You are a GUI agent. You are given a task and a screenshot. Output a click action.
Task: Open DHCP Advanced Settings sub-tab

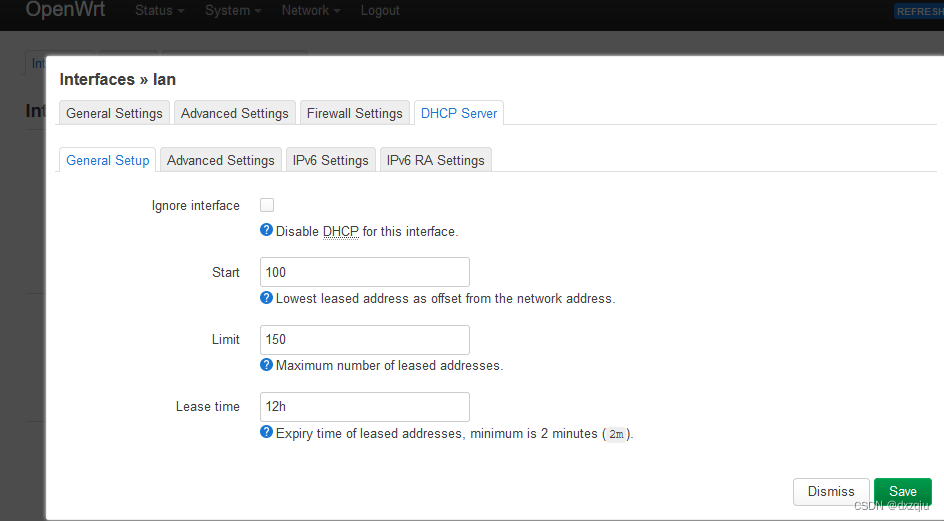pyautogui.click(x=220, y=160)
